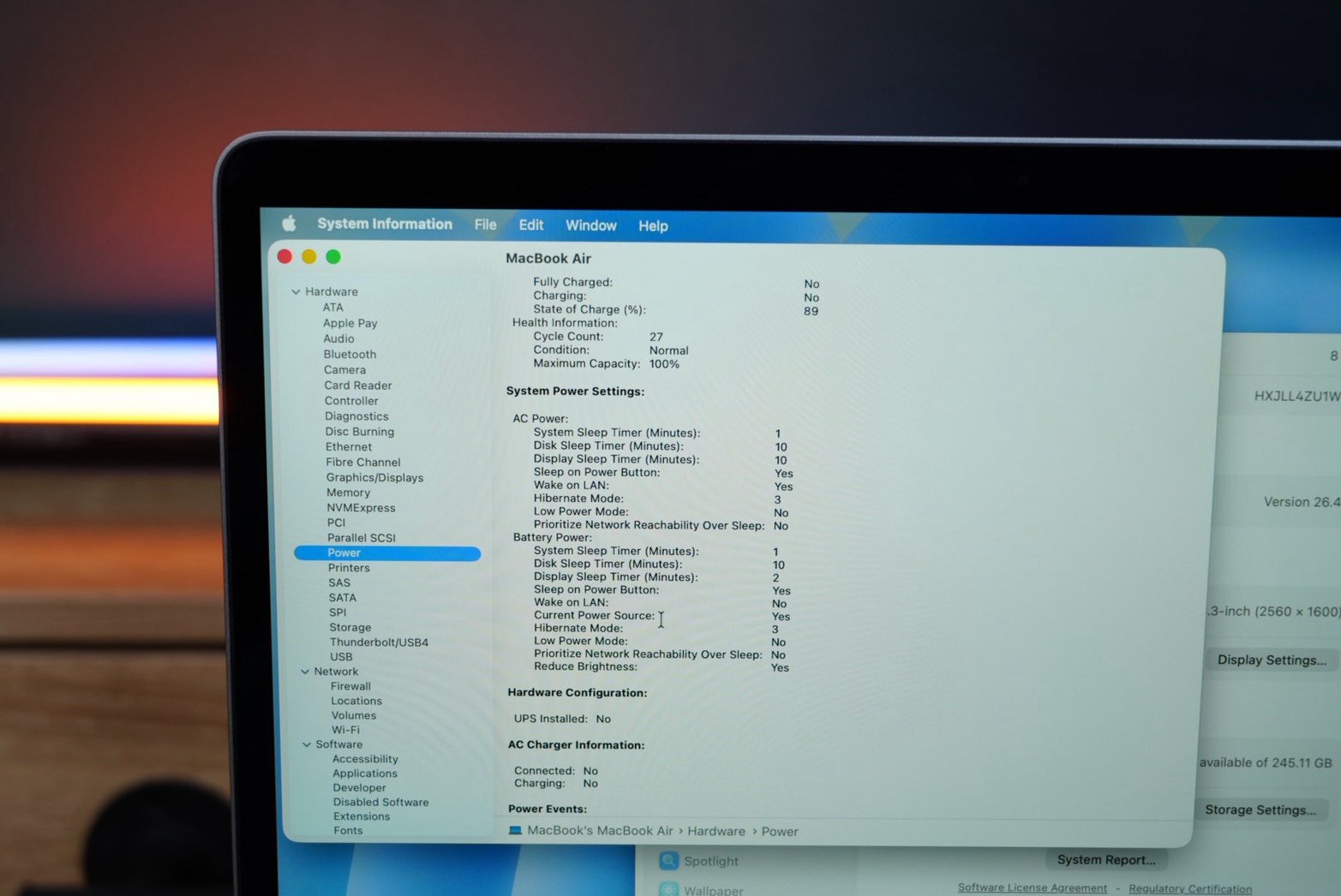Click Hardware in the bottom path bar

715,831
